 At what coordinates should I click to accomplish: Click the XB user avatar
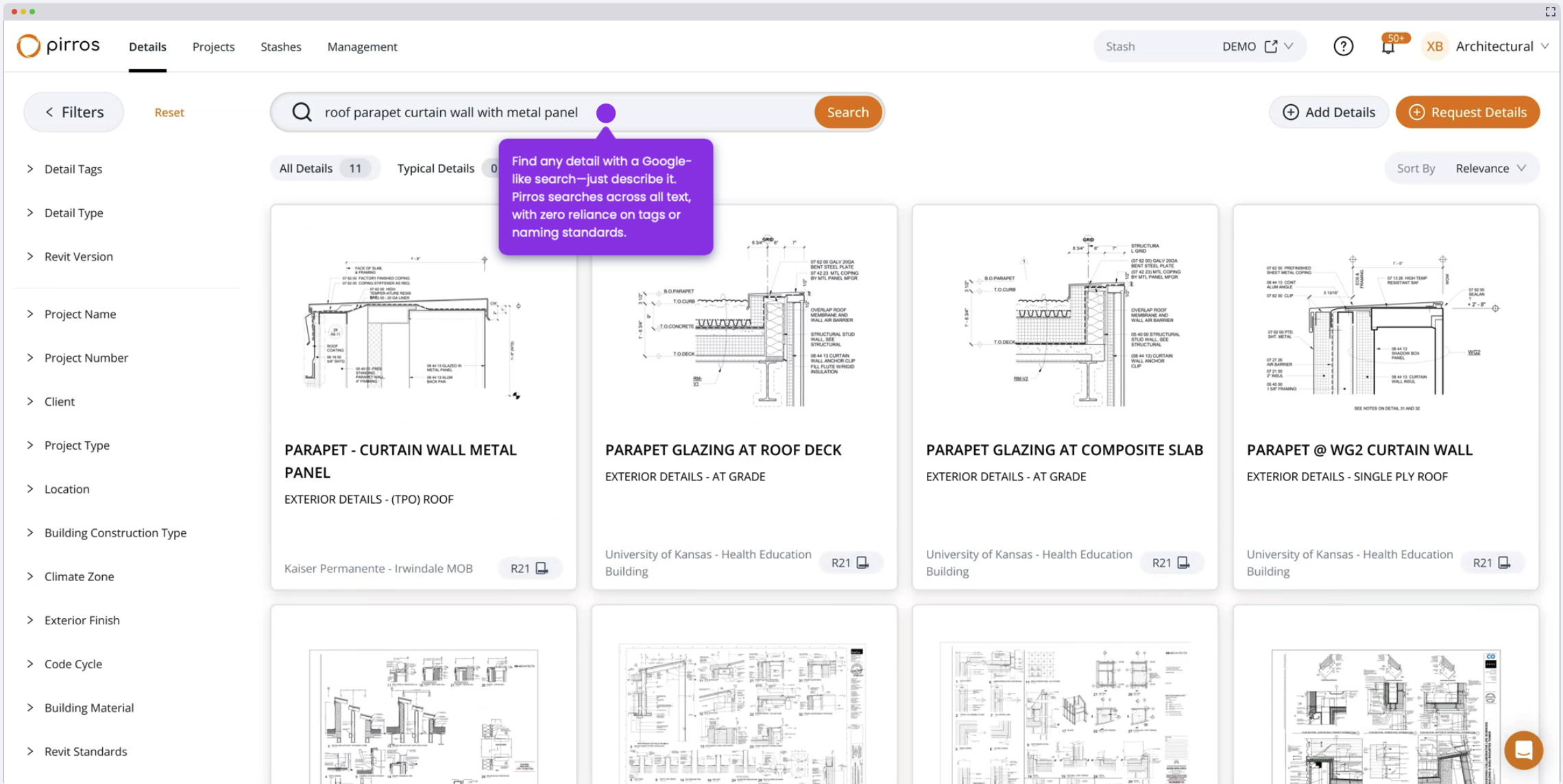(x=1434, y=46)
